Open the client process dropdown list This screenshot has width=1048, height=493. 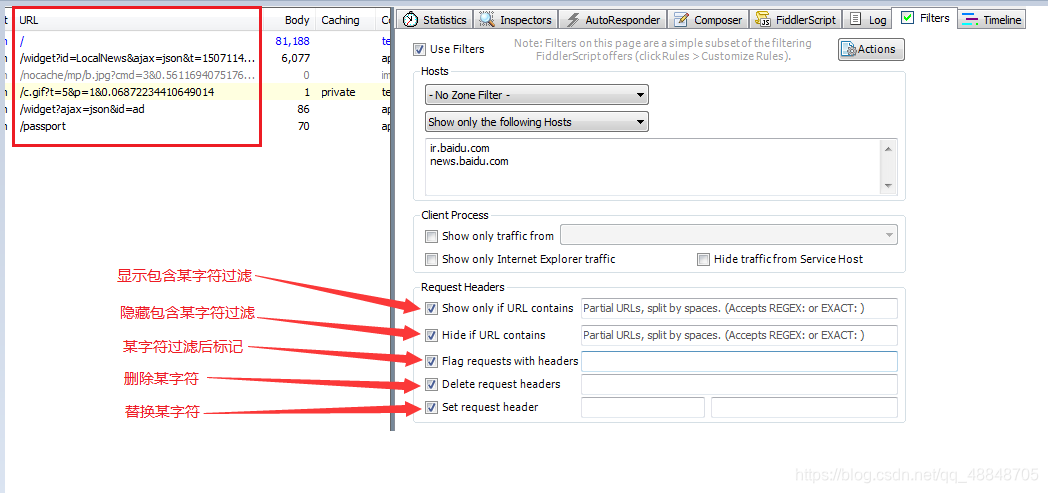(x=729, y=235)
